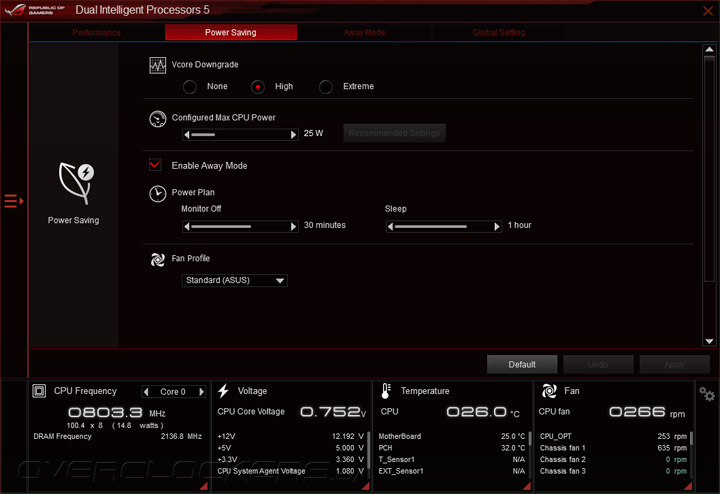This screenshot has width=720, height=494.
Task: Decrease Monitor Off time with left arrow
Action: tap(186, 226)
